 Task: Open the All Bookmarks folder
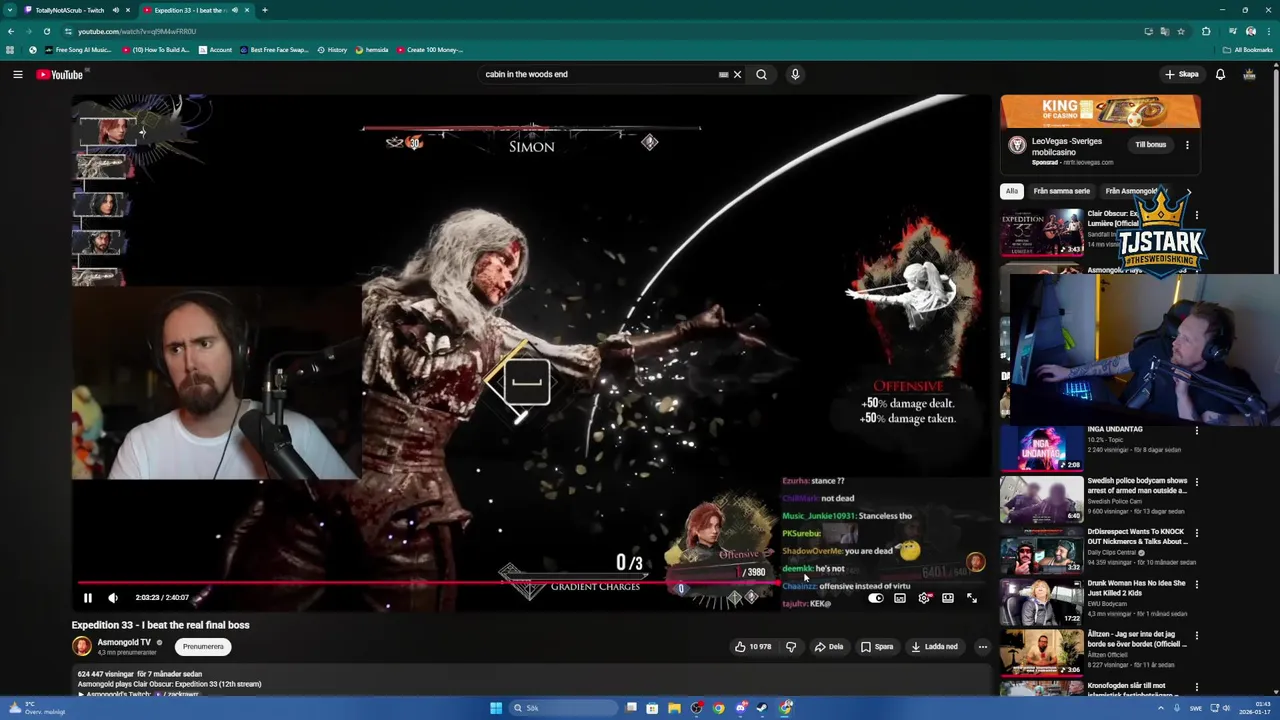(1248, 50)
